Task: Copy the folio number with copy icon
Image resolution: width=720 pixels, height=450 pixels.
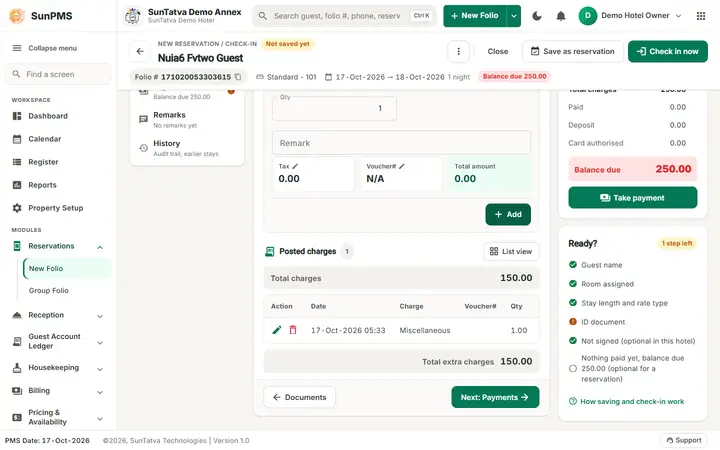Action: 238,77
